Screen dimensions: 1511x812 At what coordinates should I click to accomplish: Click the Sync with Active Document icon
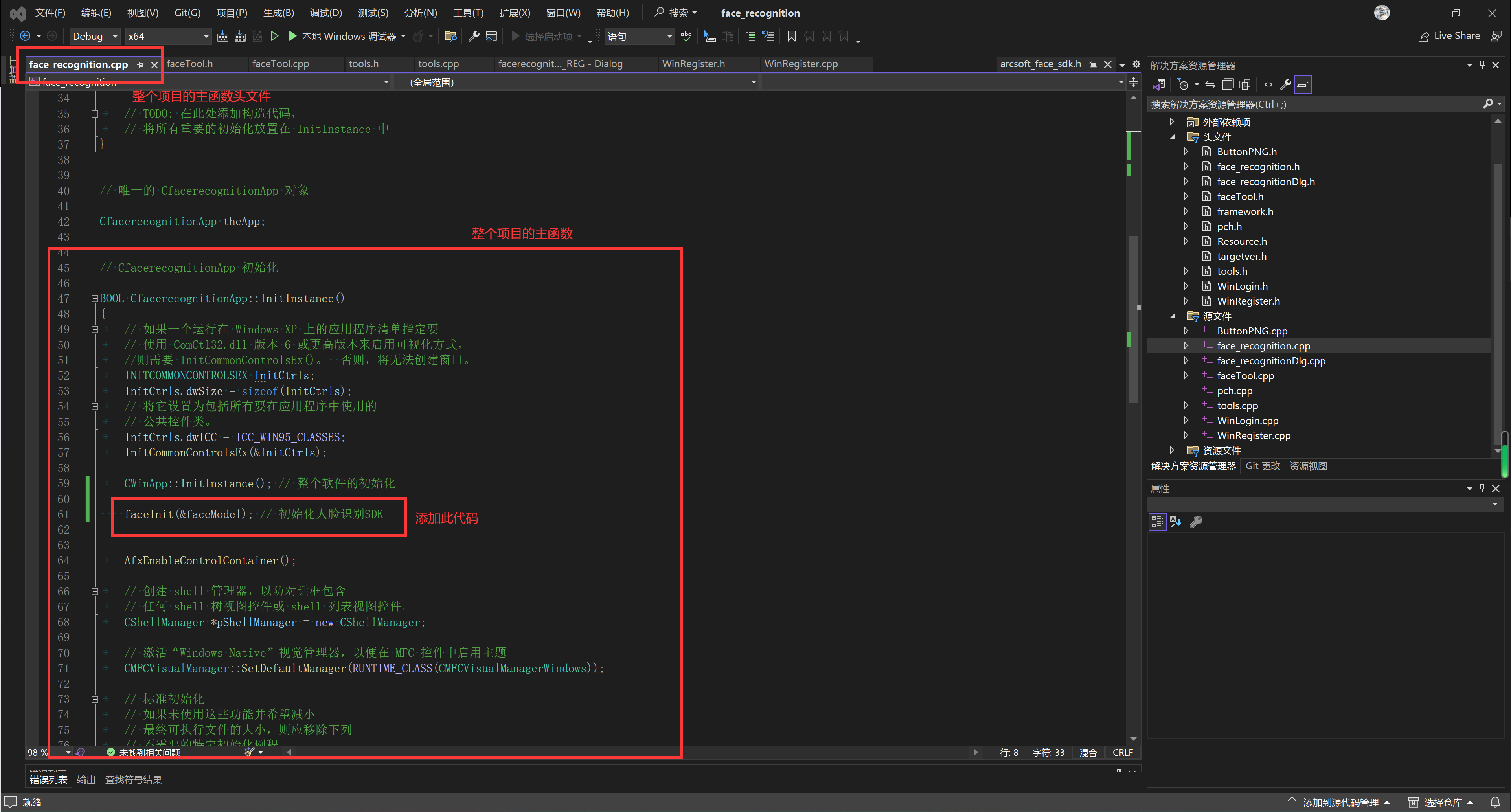(1210, 85)
